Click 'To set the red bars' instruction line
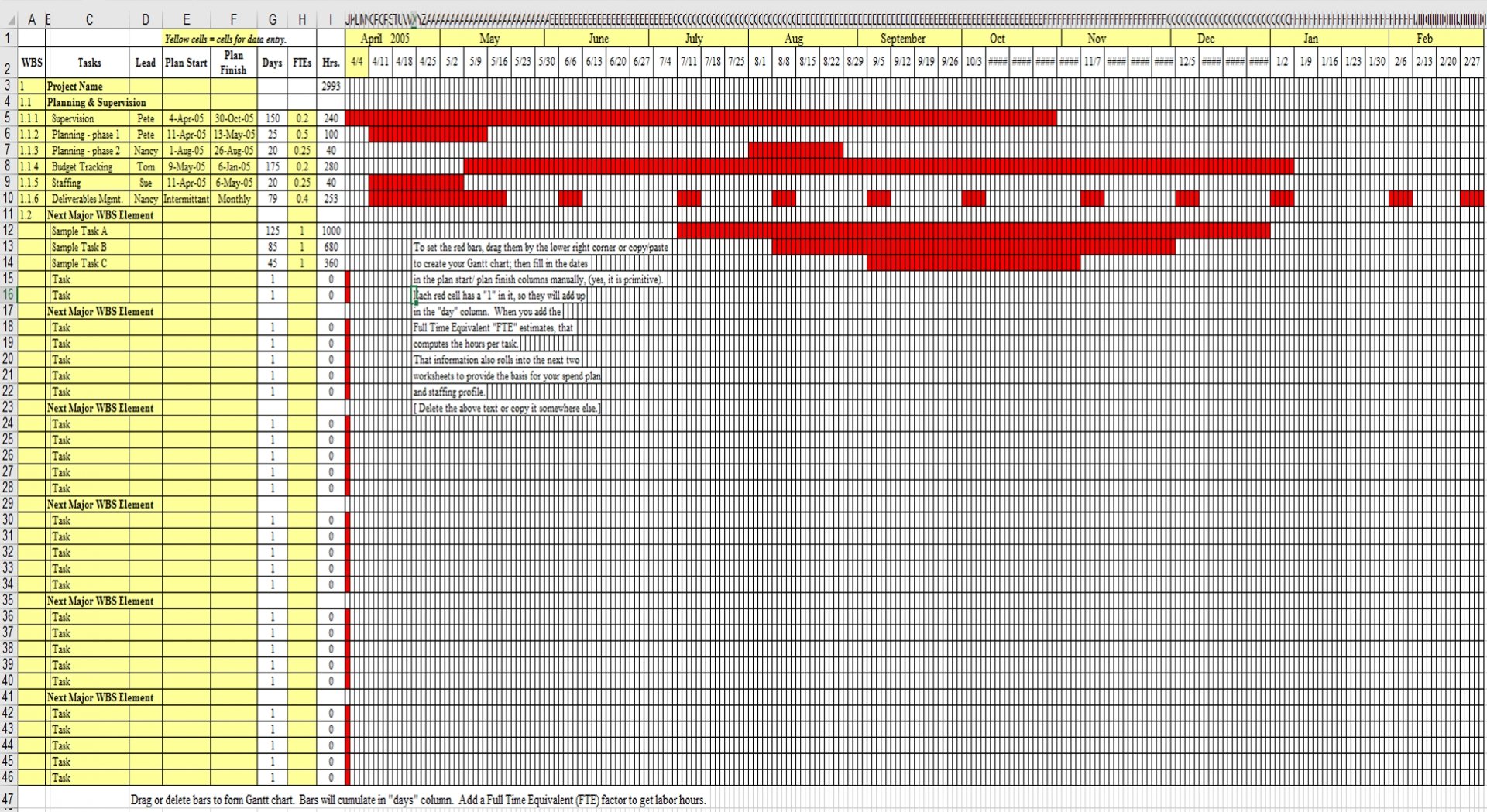The height and width of the screenshot is (812, 1487). click(541, 247)
